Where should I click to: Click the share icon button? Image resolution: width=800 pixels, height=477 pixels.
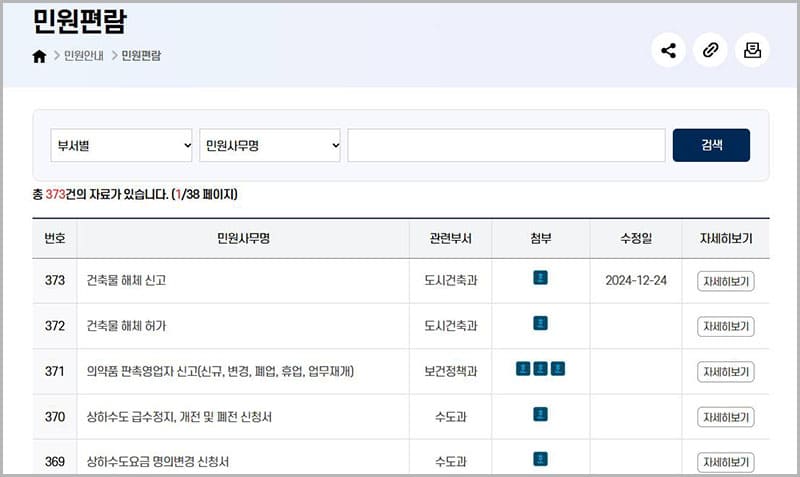(668, 50)
